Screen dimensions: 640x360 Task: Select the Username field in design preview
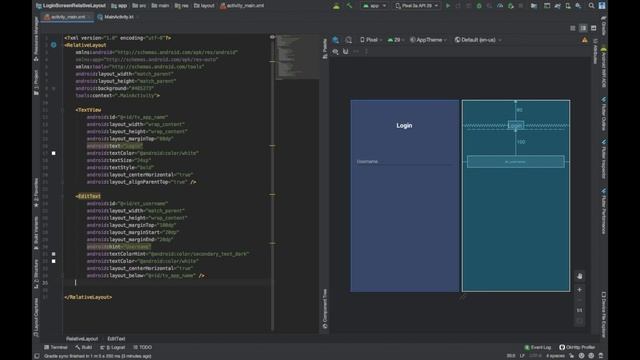click(x=404, y=162)
